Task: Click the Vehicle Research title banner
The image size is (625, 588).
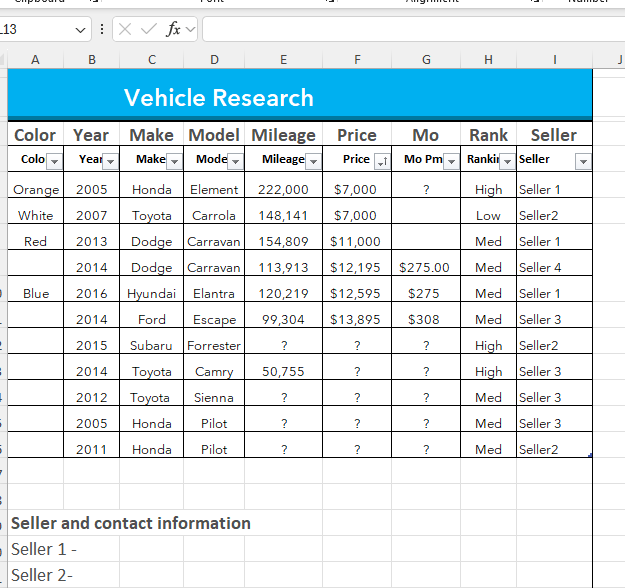Action: point(300,94)
